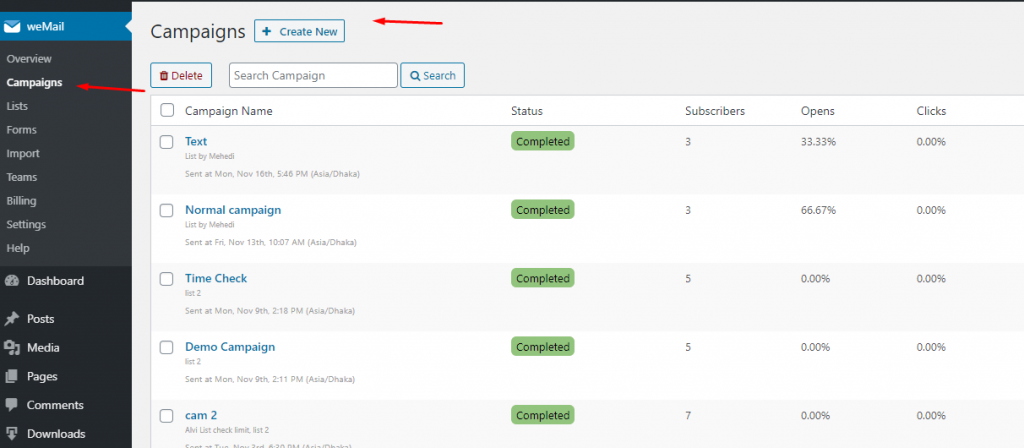This screenshot has width=1024, height=448.
Task: Open Import in weMail menu
Action: [23, 153]
